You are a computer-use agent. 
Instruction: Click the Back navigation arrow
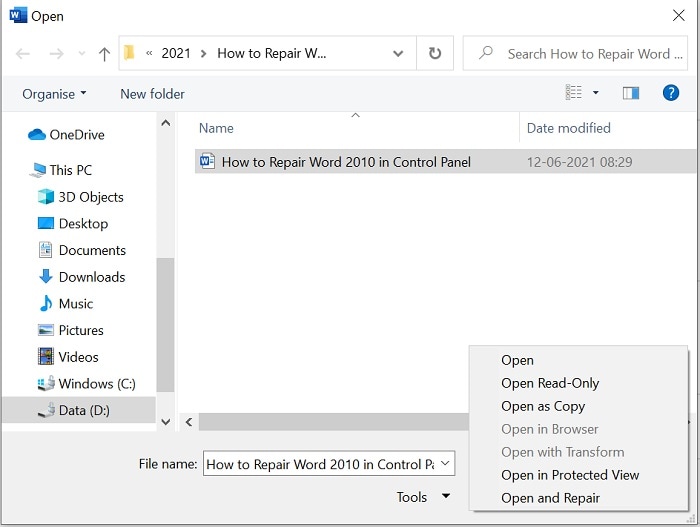tap(23, 54)
